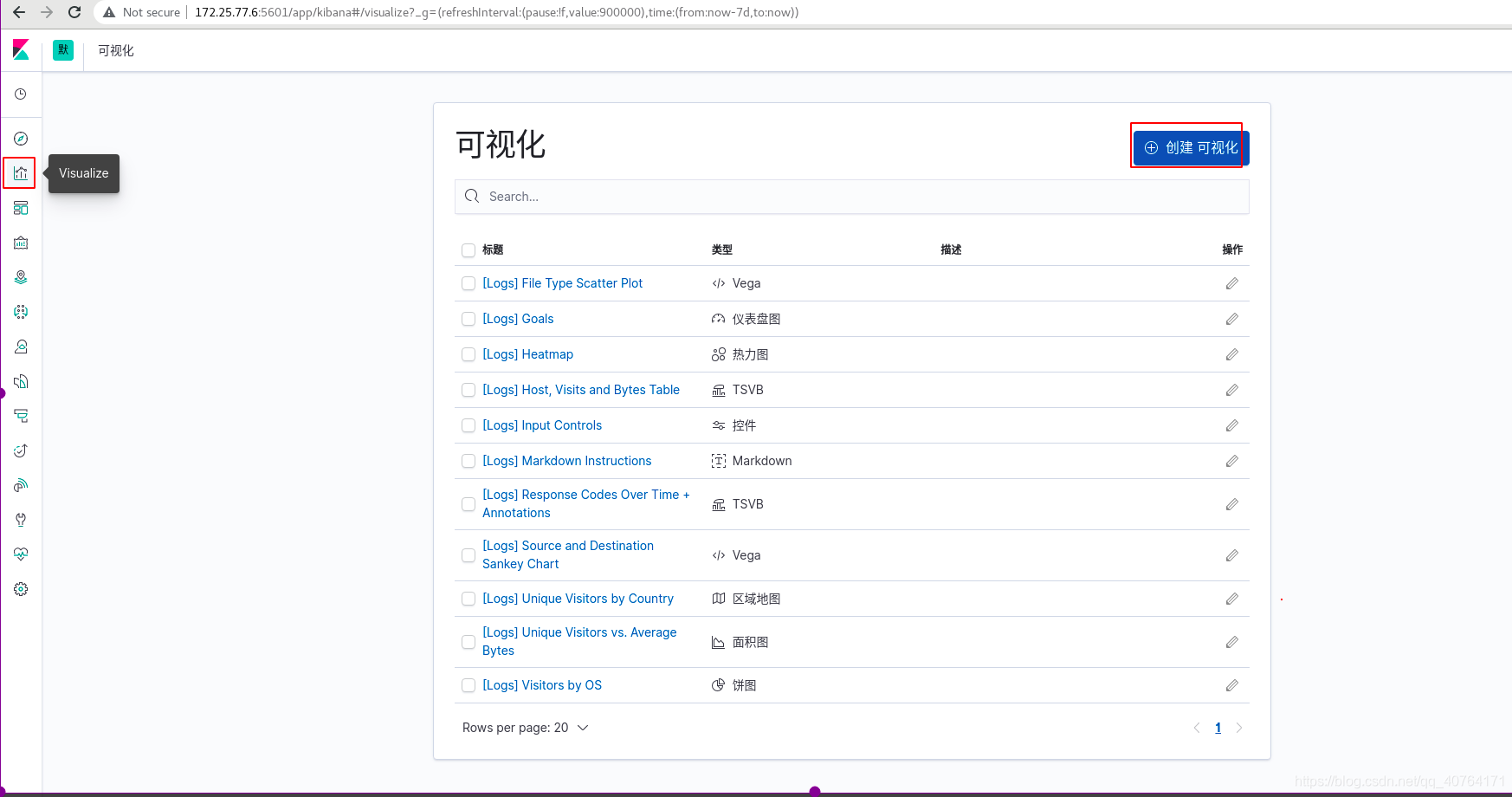The image size is (1512, 797).
Task: Toggle the select-all checkbox in table header
Action: (x=468, y=250)
